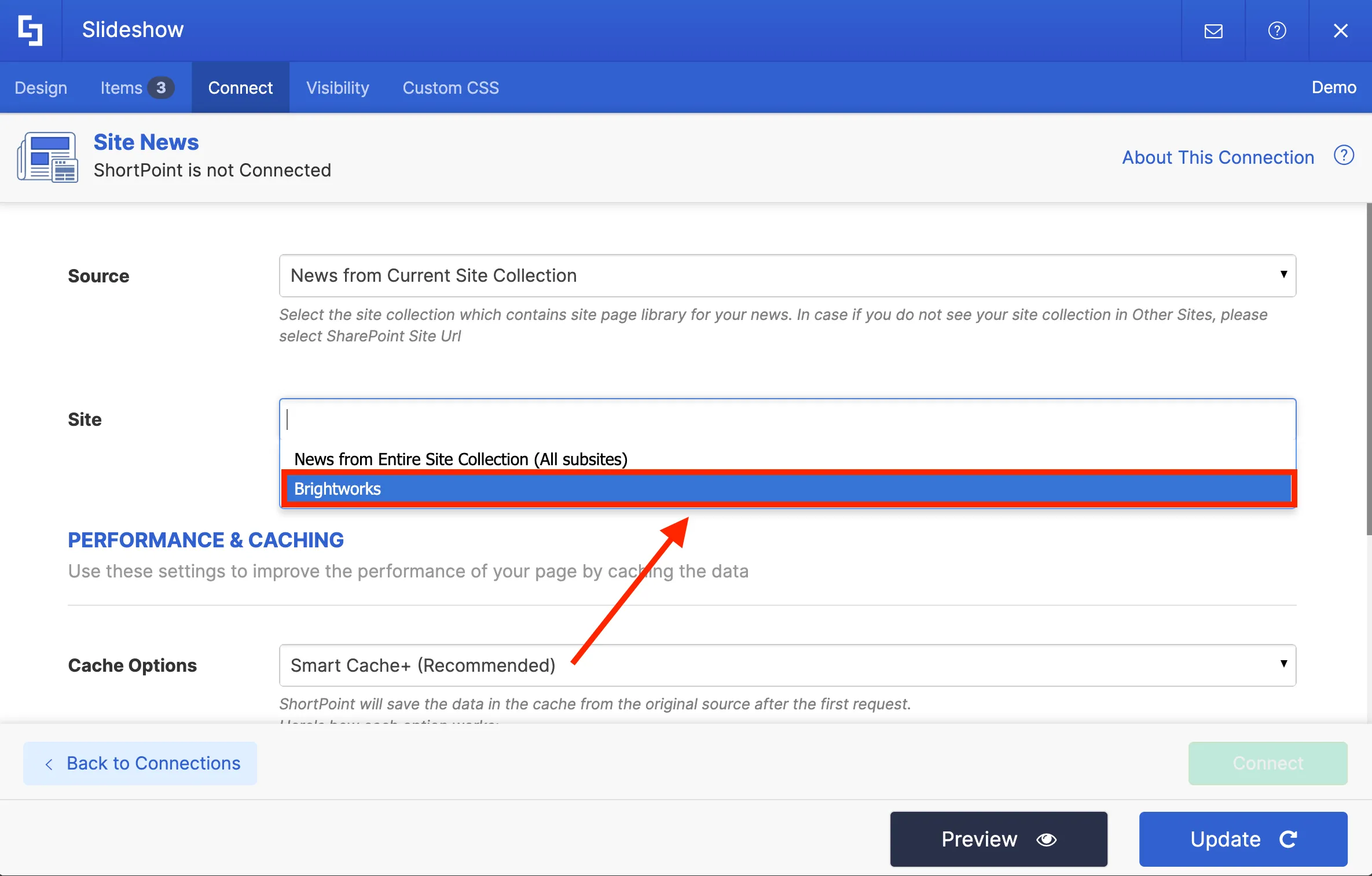This screenshot has height=876, width=1372.
Task: Click the Cache Options label
Action: 133,665
